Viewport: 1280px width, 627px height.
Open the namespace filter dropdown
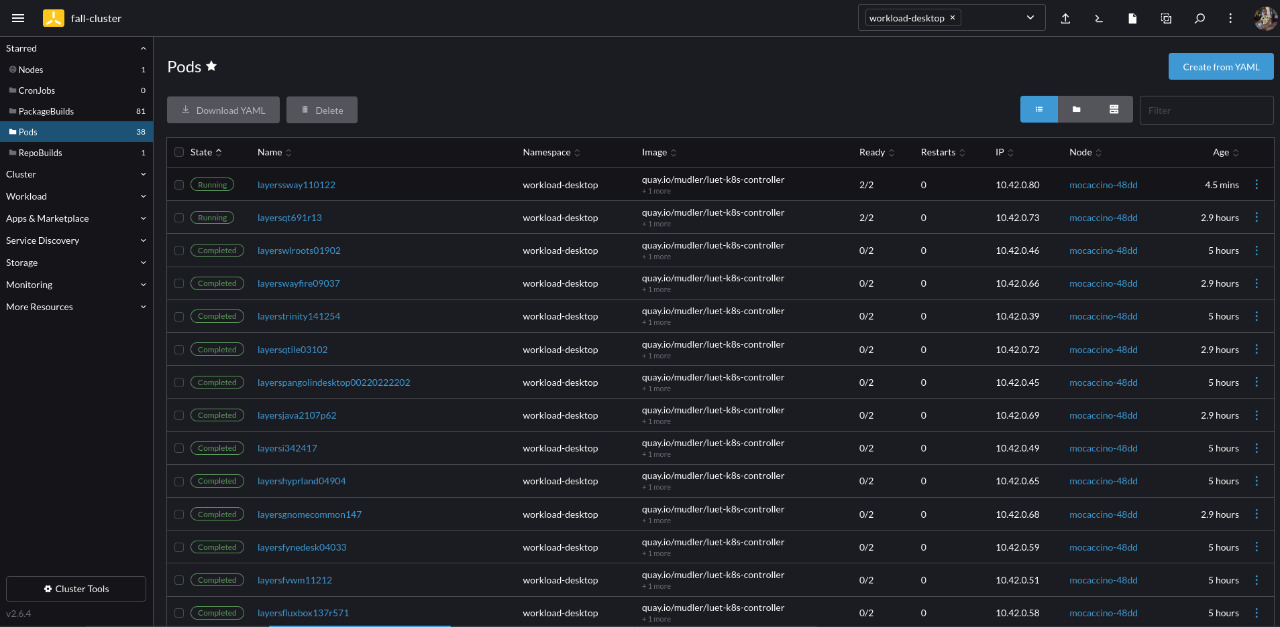coord(1030,18)
